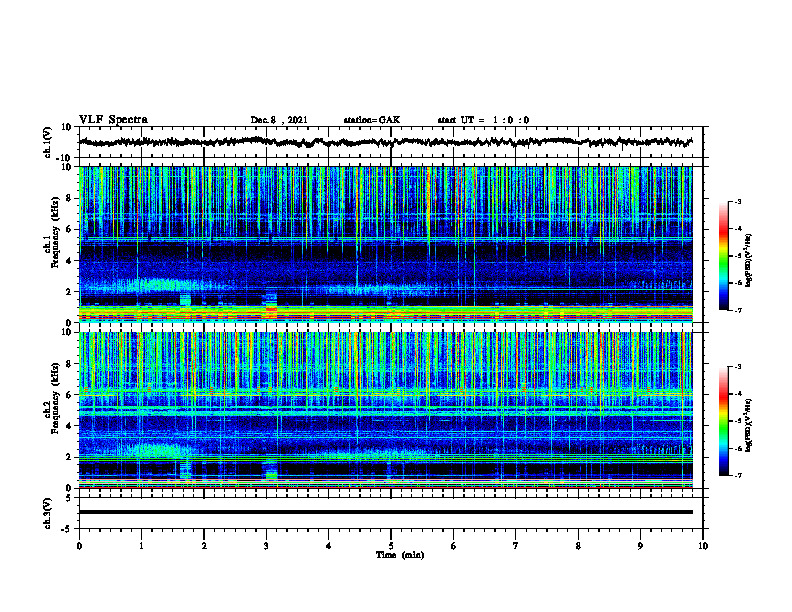792x612 pixels.
Task: Click the ch.1 voltage waveform trace
Action: (385, 142)
